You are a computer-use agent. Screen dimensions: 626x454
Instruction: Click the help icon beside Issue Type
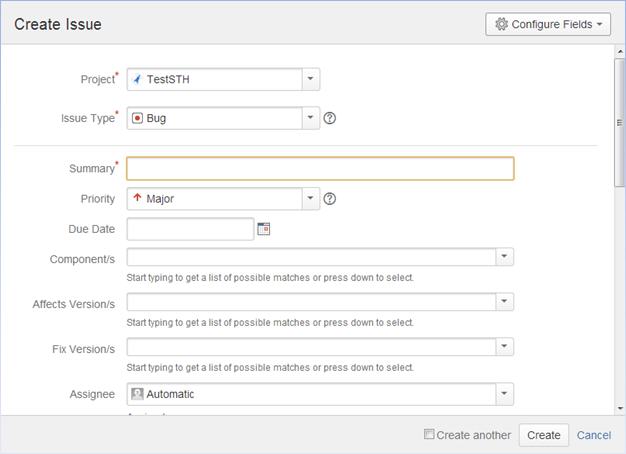(330, 118)
